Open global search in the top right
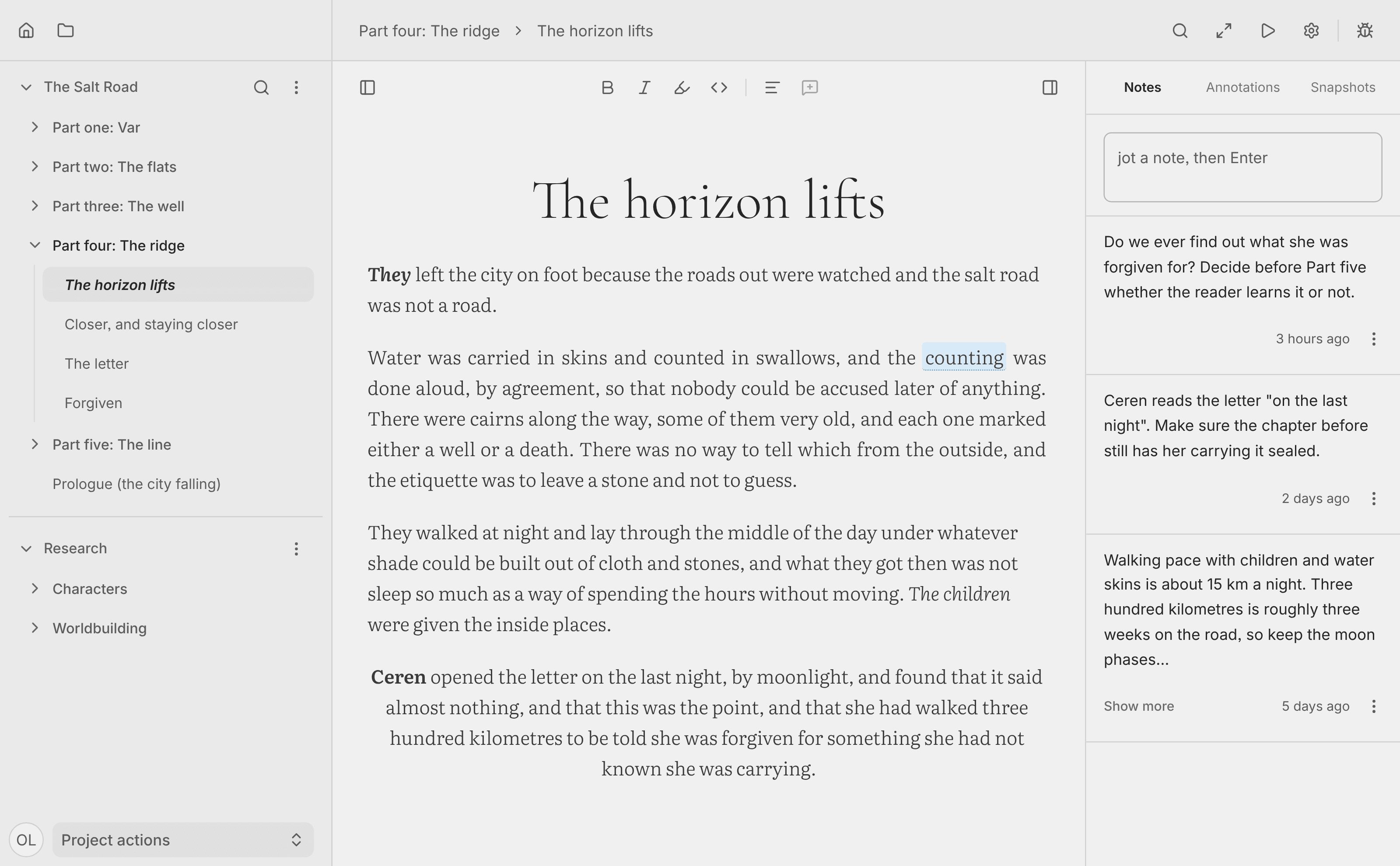 1180,30
